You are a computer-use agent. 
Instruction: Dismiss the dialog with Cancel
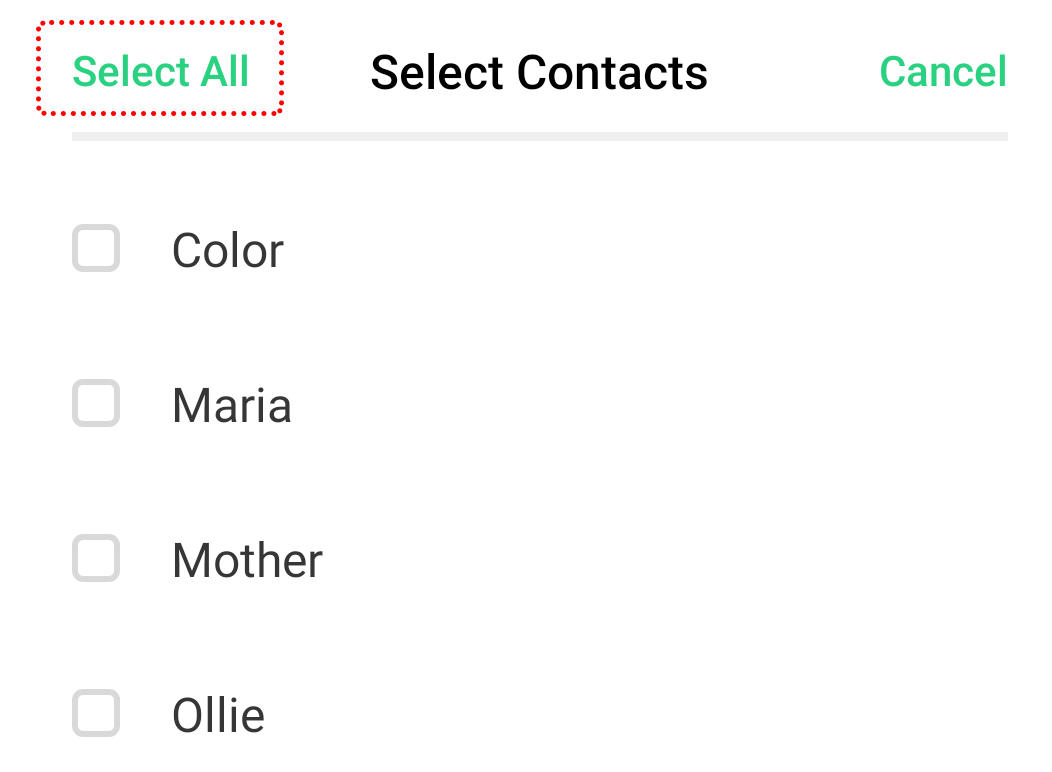942,72
